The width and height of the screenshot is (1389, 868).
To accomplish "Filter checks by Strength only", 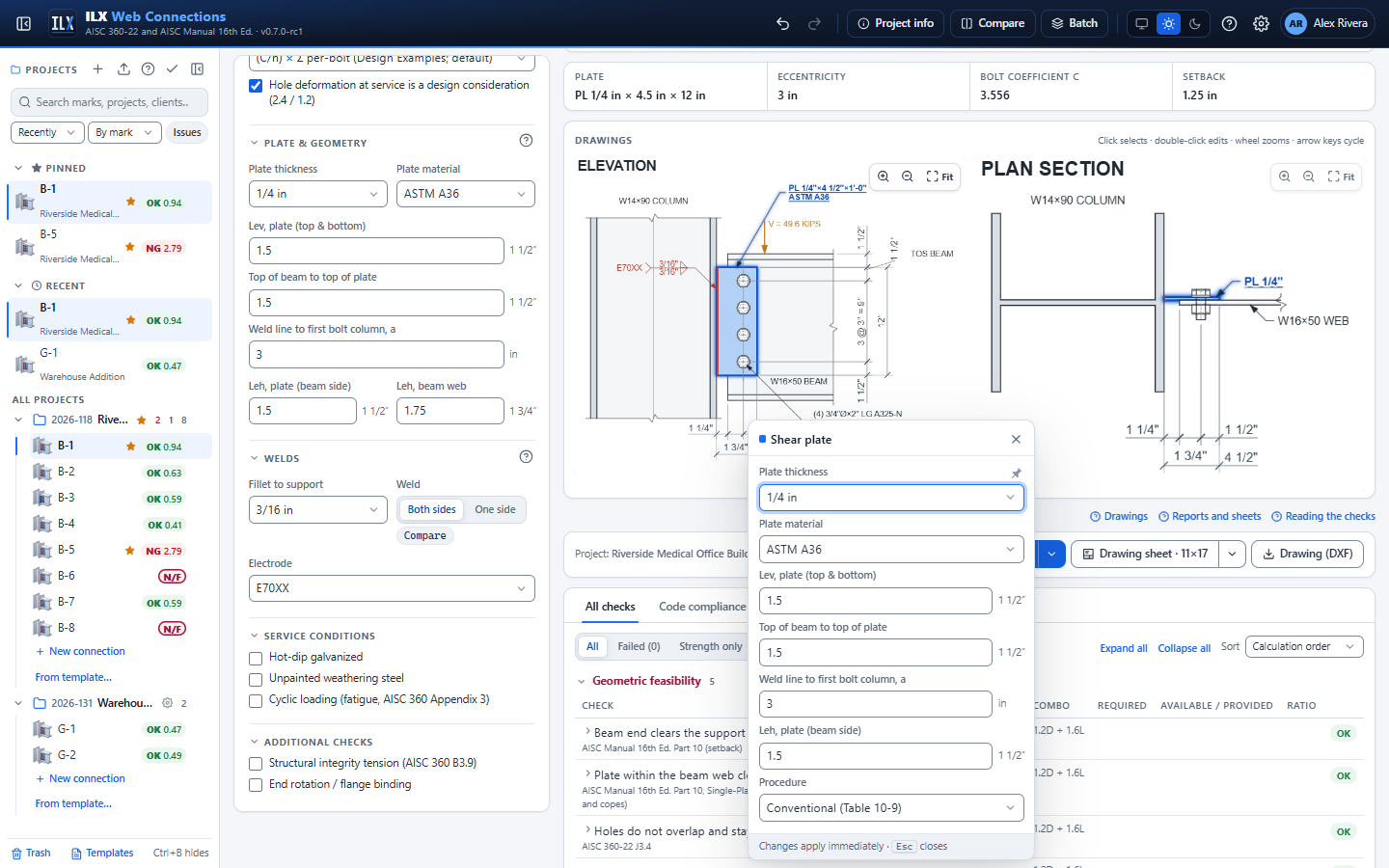I will click(711, 646).
